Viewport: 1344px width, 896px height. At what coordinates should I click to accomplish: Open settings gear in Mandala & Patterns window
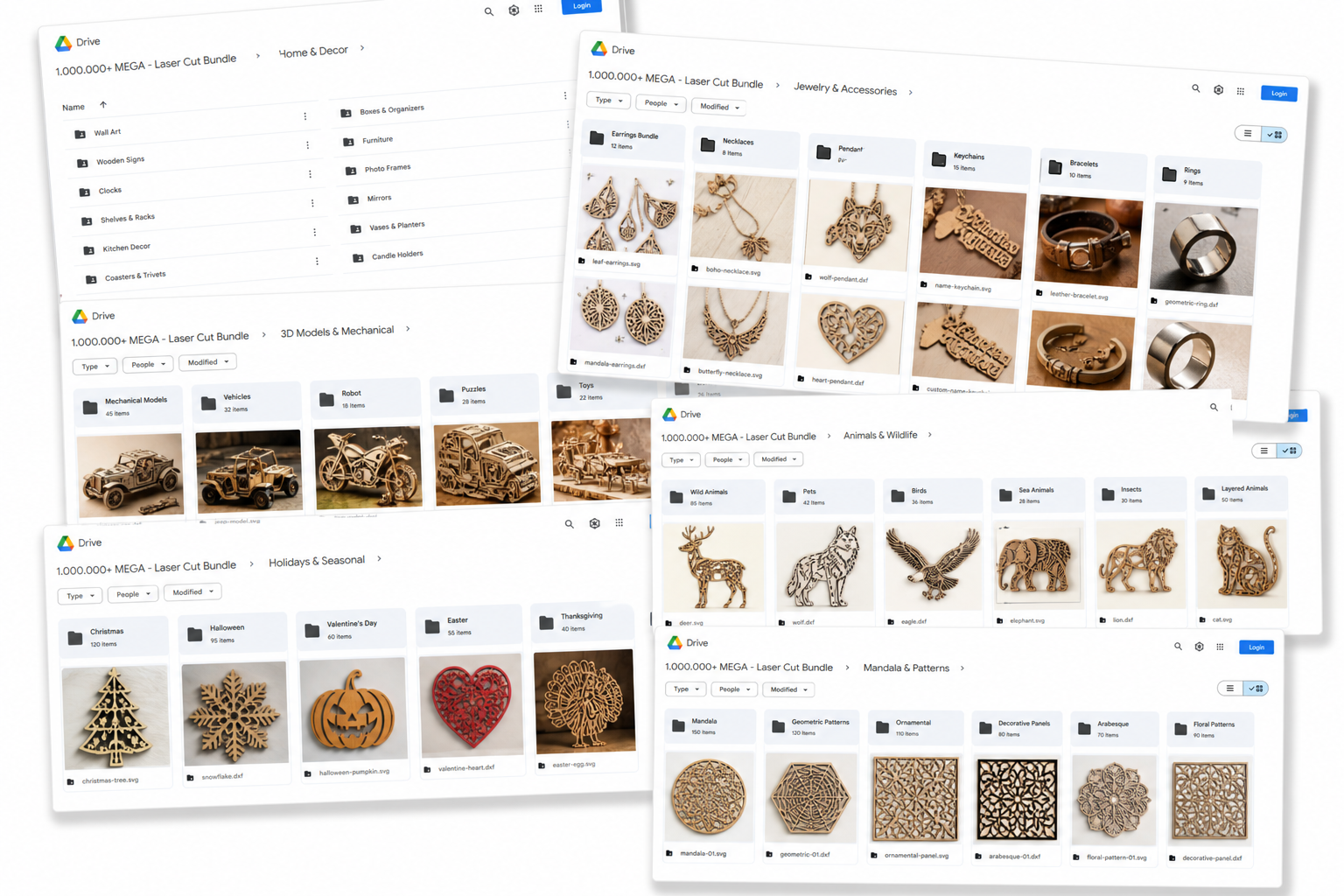[x=1199, y=647]
